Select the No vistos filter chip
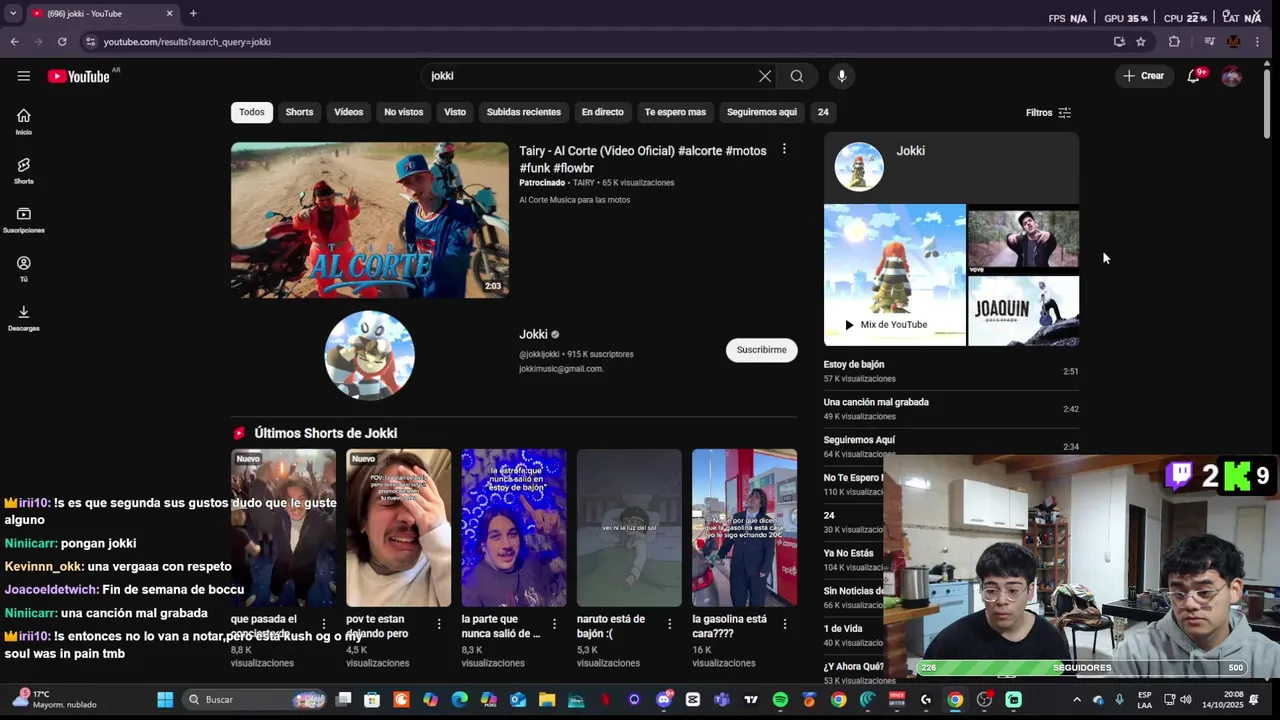 click(x=404, y=112)
